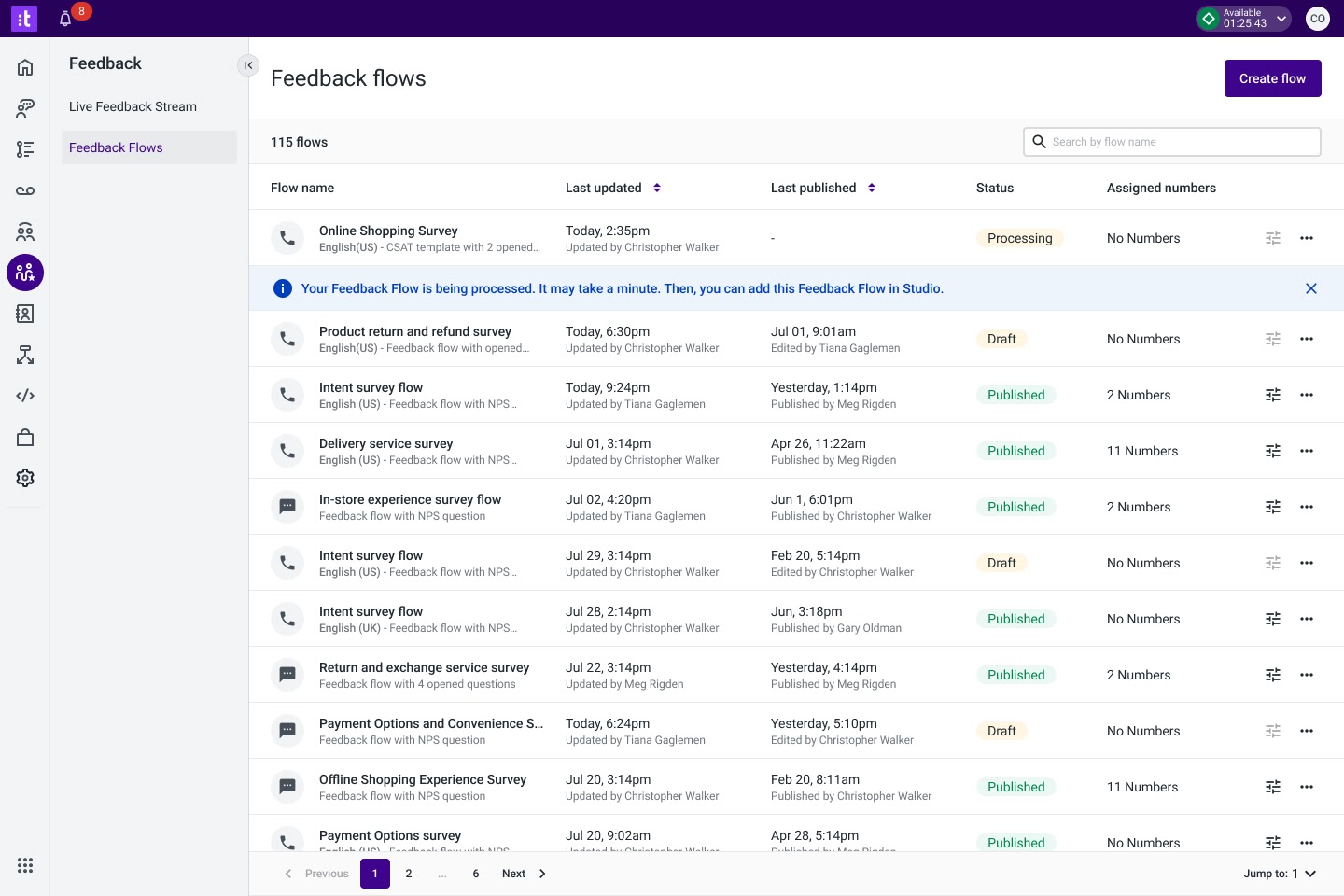Open Online Shopping Survey flow
Viewport: 1344px width, 896px height.
tap(388, 231)
